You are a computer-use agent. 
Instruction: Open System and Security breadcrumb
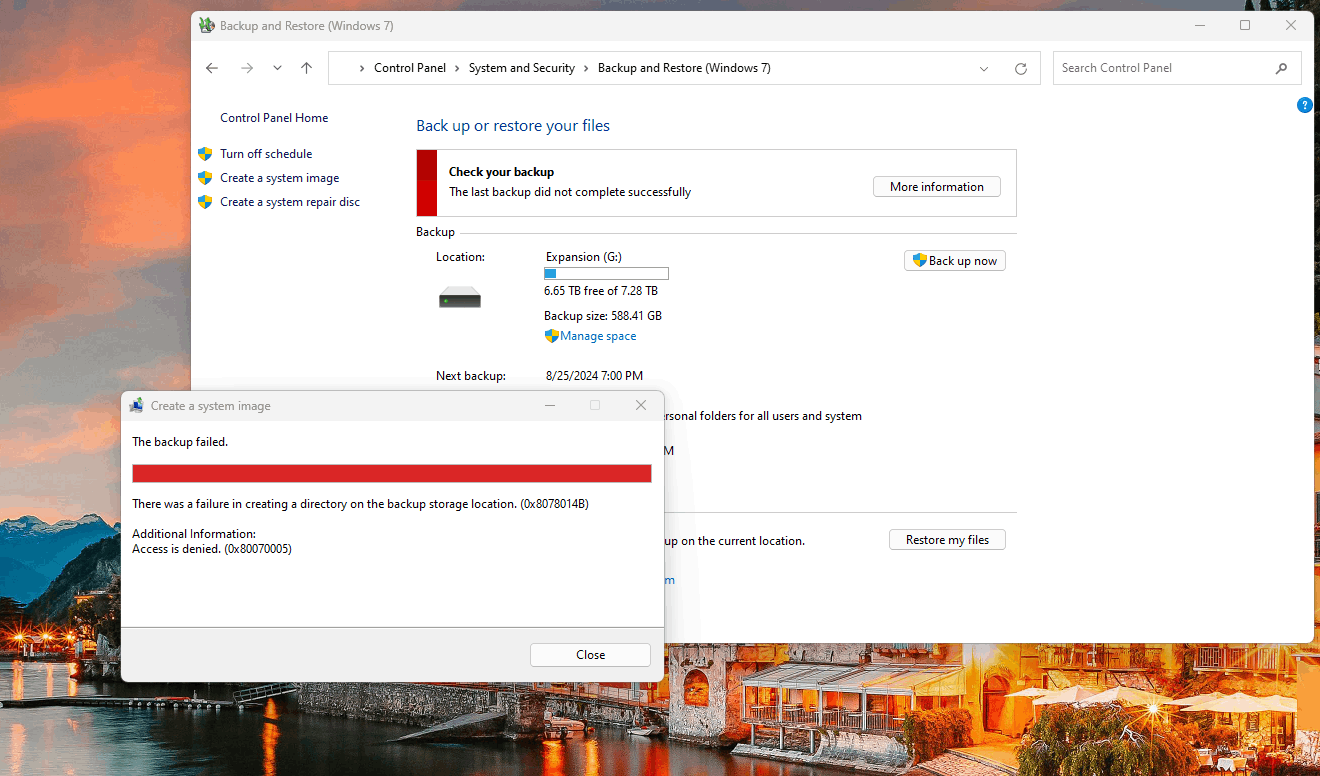522,68
